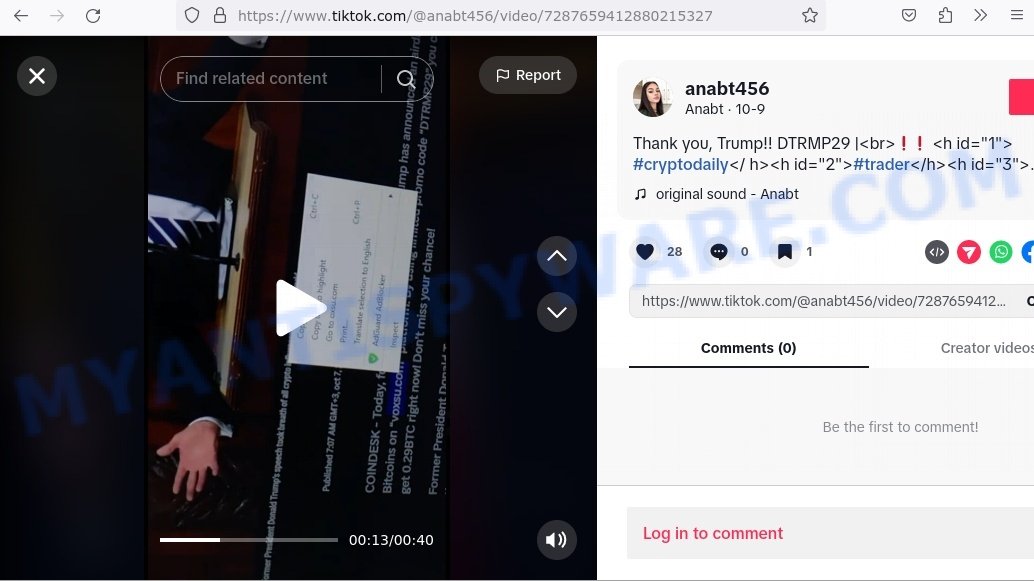Open the tracking protection shield icon
This screenshot has height=581, width=1034.
tap(192, 15)
